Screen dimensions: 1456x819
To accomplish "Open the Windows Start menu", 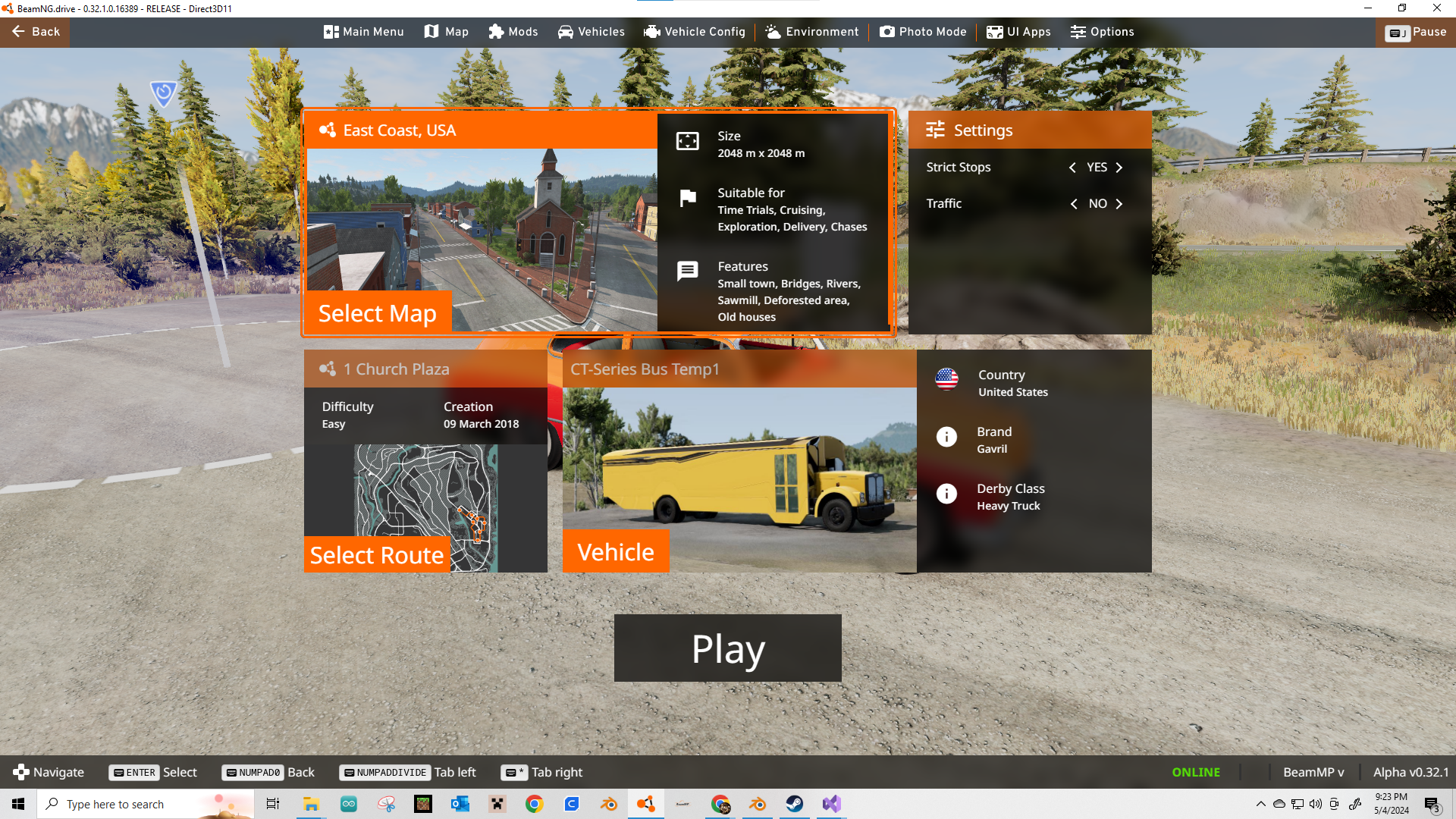I will pos(18,804).
